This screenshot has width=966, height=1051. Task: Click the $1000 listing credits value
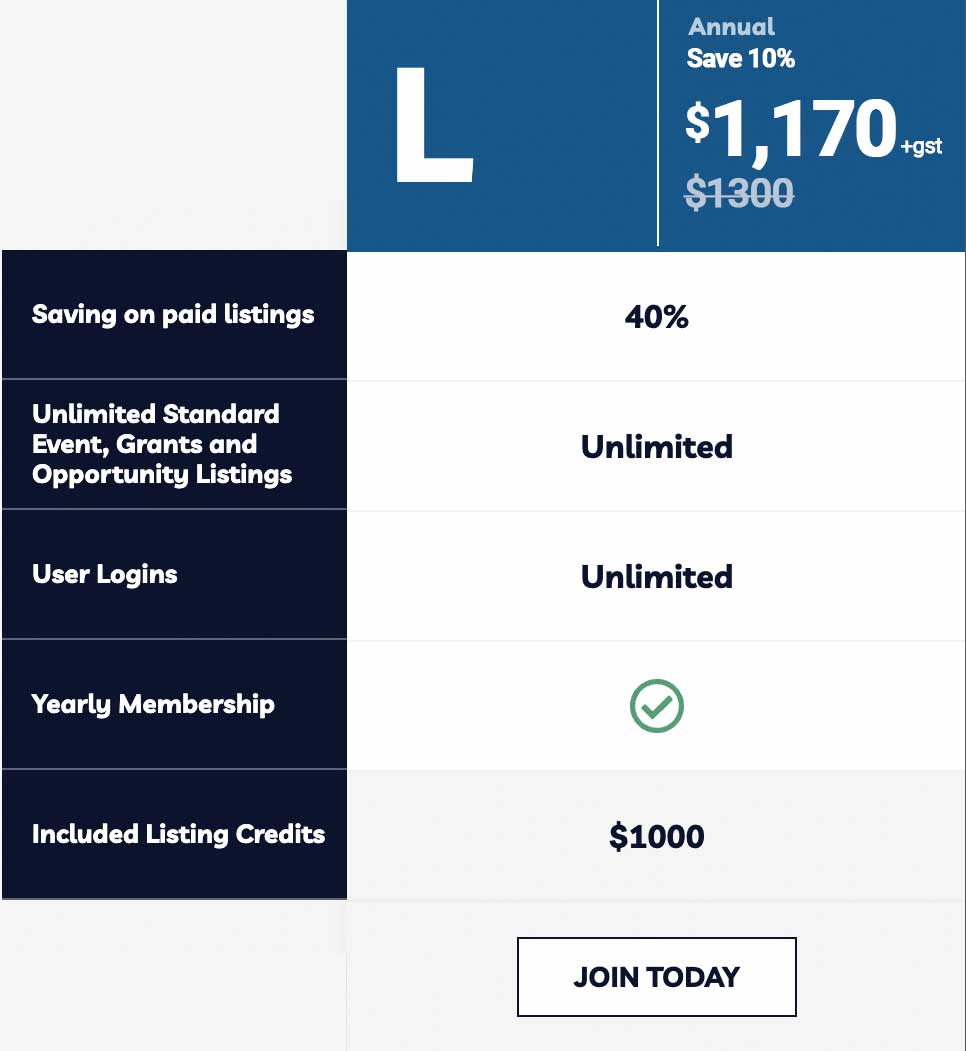[x=657, y=836]
